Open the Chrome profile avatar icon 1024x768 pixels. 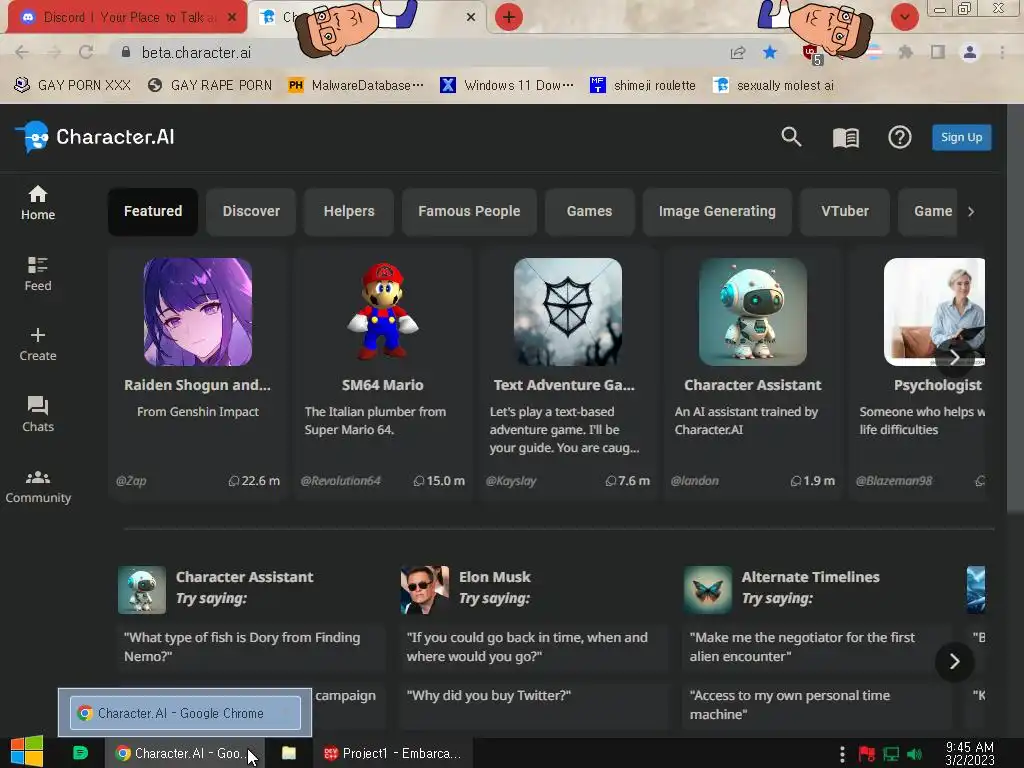pyautogui.click(x=970, y=52)
